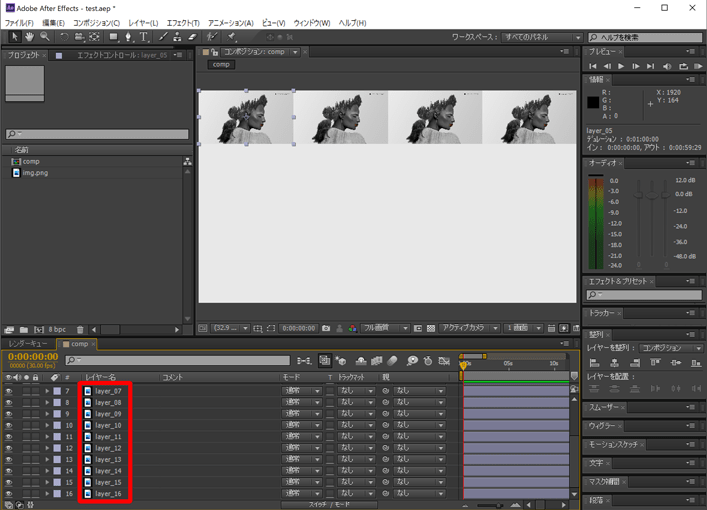The width and height of the screenshot is (707, 510).
Task: Toggle preserve transparency for layer_13
Action: [x=330, y=459]
